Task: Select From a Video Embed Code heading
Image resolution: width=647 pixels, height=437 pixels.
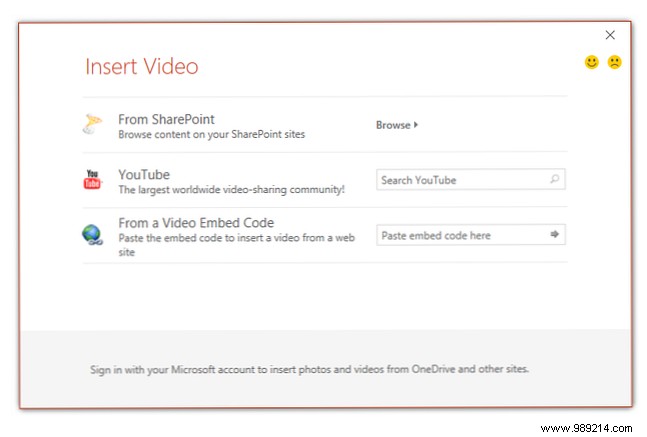Action: click(x=196, y=223)
